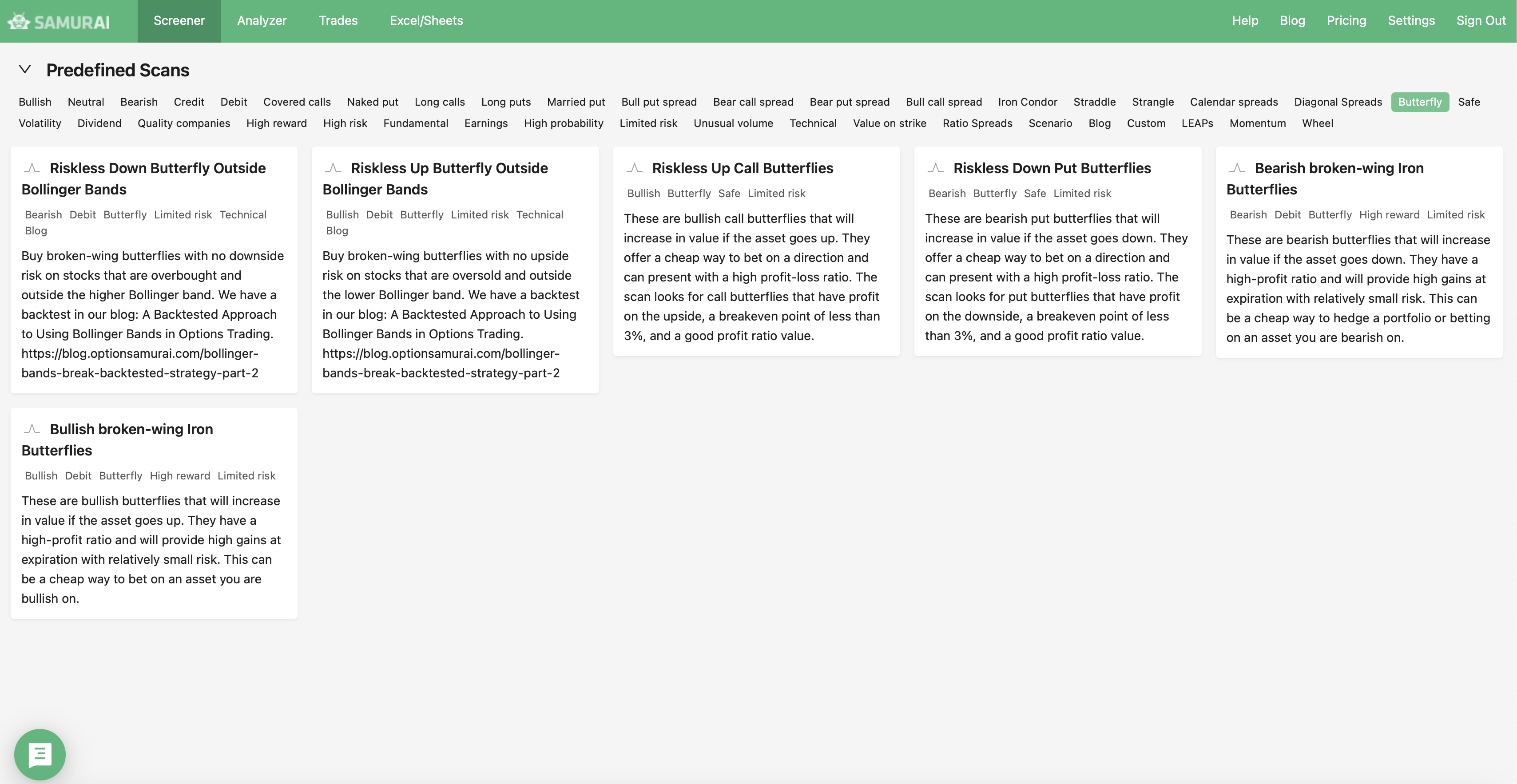Open Settings in the top bar
The image size is (1517, 784).
pyautogui.click(x=1411, y=20)
